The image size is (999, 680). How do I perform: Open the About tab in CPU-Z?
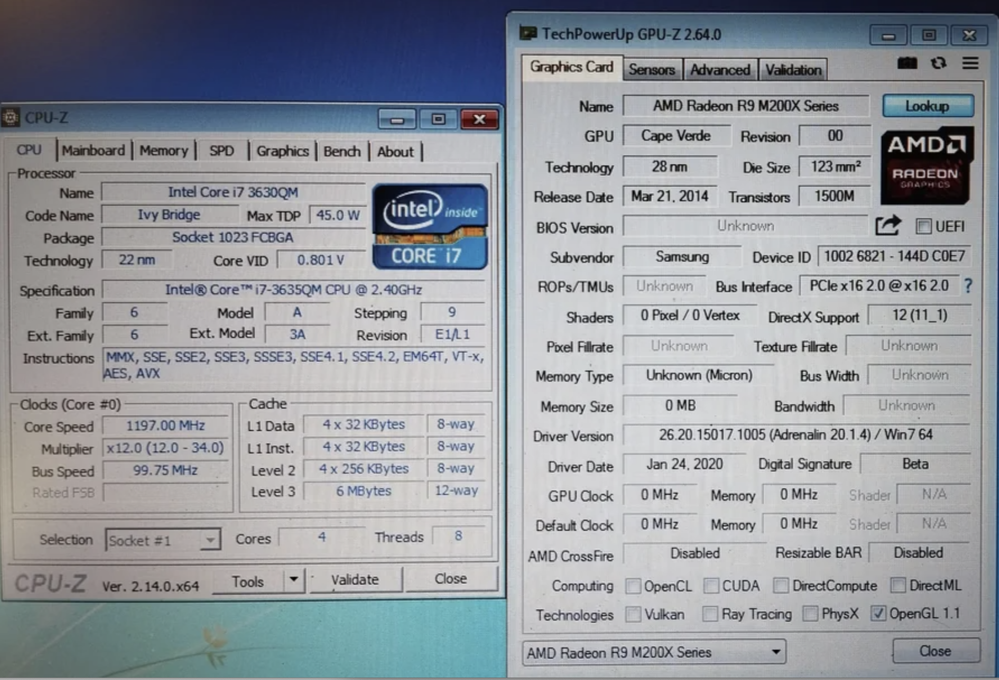pos(395,151)
